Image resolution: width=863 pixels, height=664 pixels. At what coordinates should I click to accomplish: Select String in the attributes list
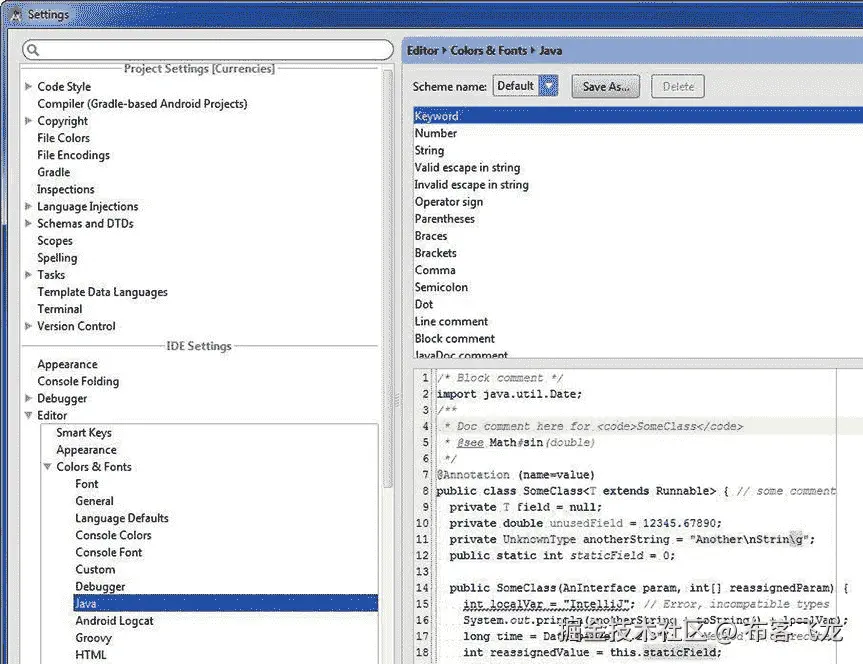click(429, 150)
